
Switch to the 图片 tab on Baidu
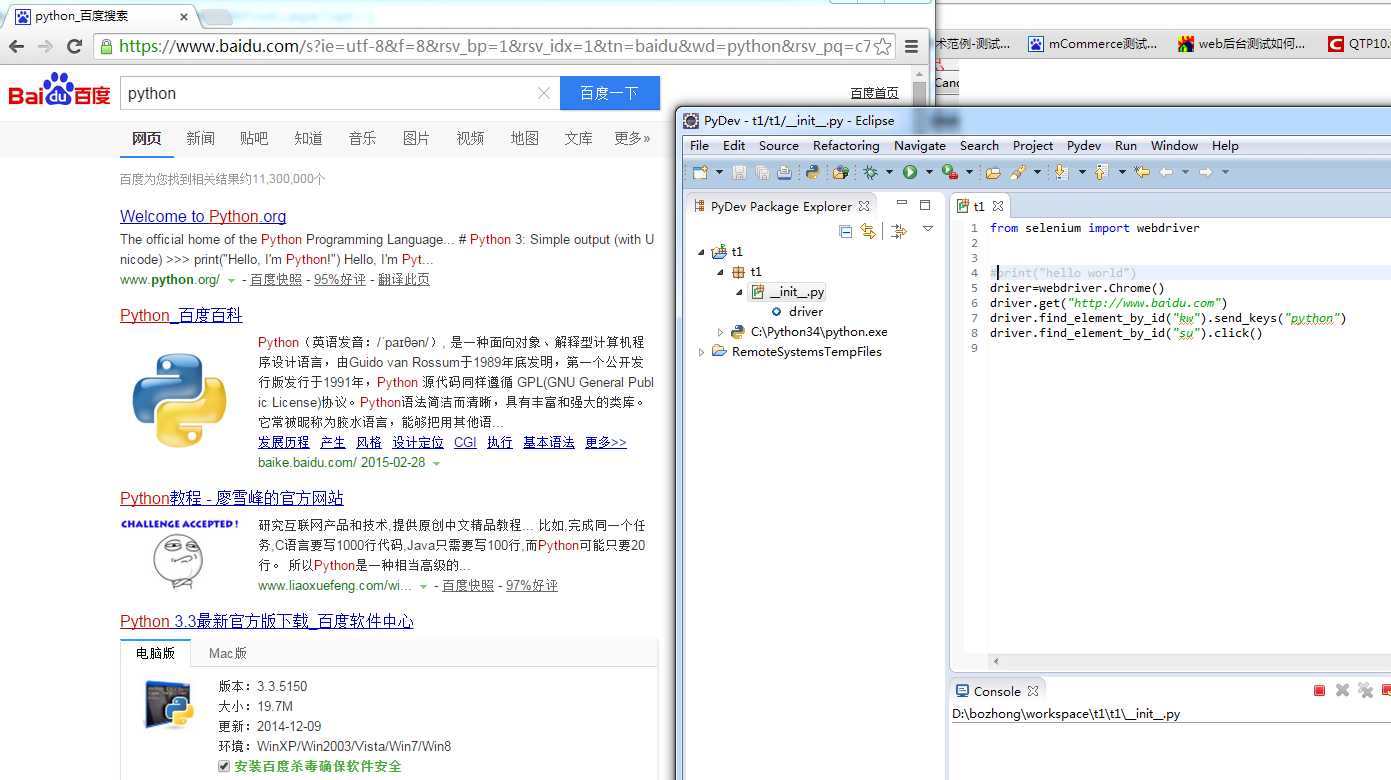(x=416, y=138)
